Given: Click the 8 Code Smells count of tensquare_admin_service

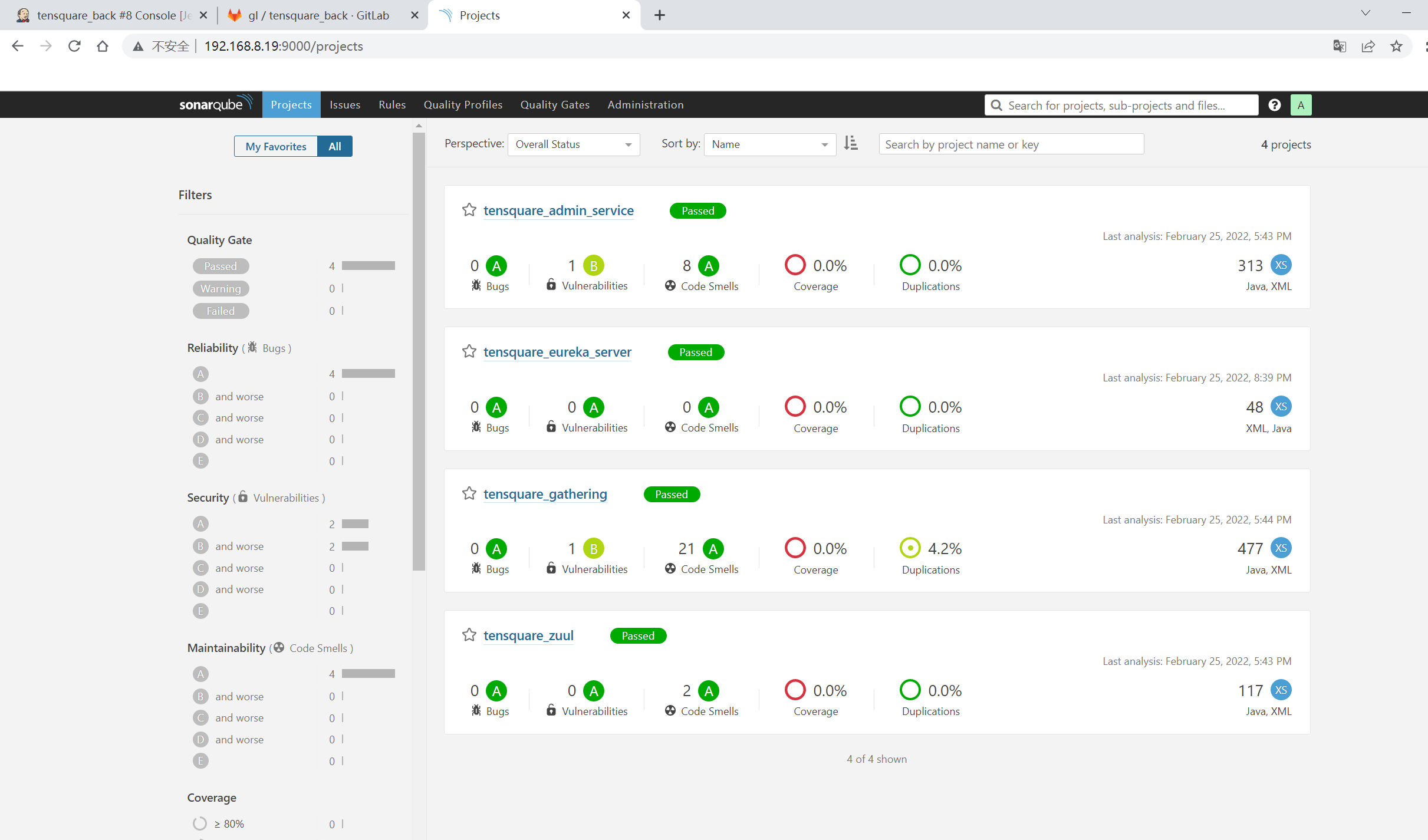Looking at the screenshot, I should [x=687, y=266].
